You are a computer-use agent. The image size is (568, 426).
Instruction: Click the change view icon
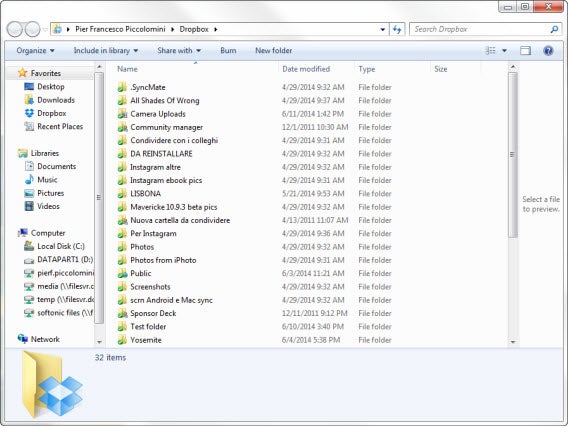click(x=490, y=51)
